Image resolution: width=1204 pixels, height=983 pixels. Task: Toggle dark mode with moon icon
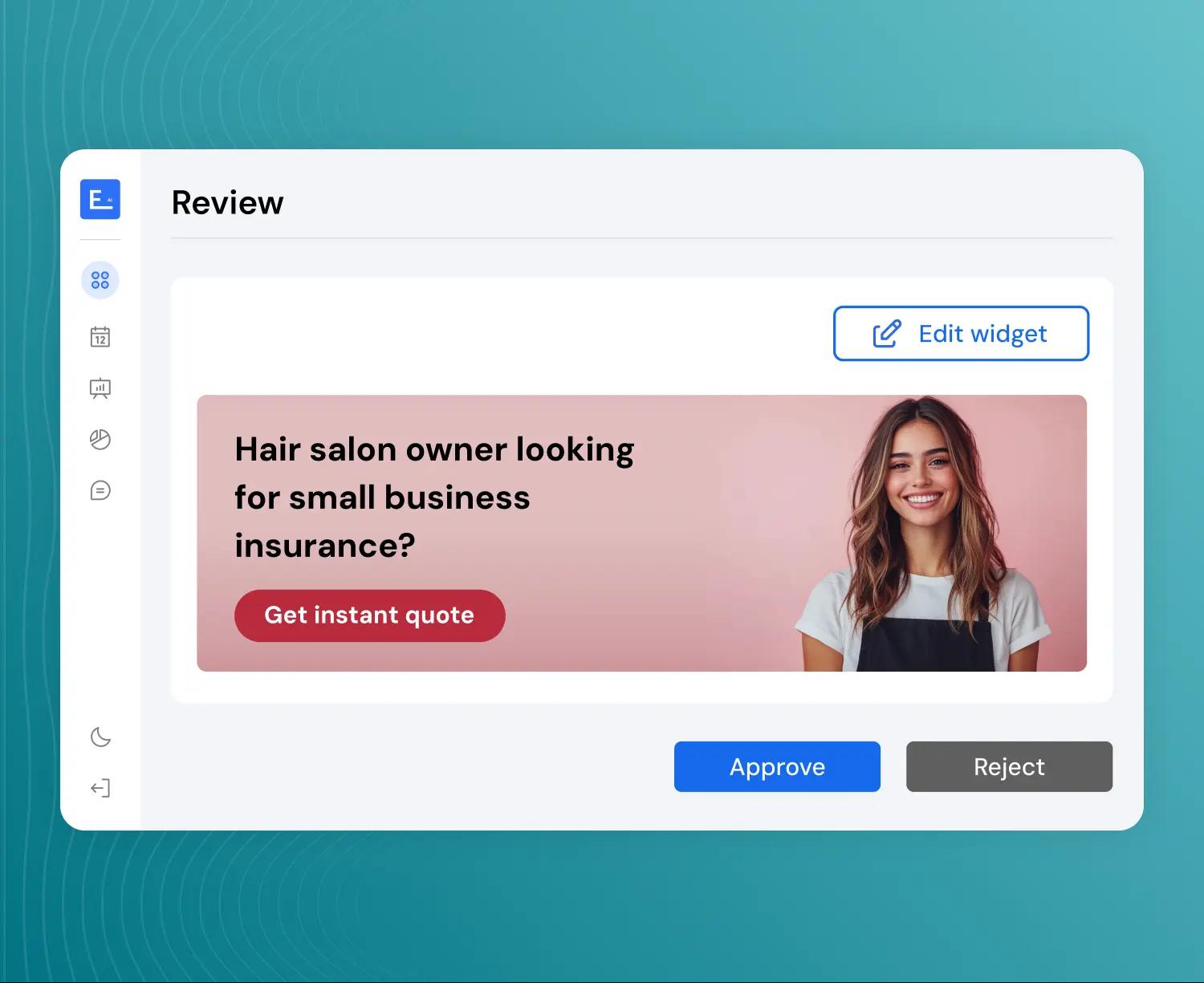100,737
